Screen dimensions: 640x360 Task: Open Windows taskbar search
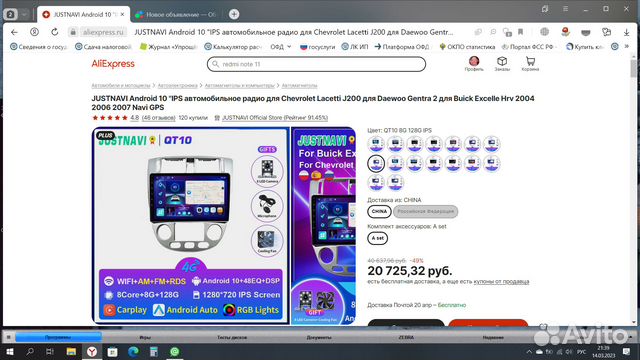coord(30,351)
